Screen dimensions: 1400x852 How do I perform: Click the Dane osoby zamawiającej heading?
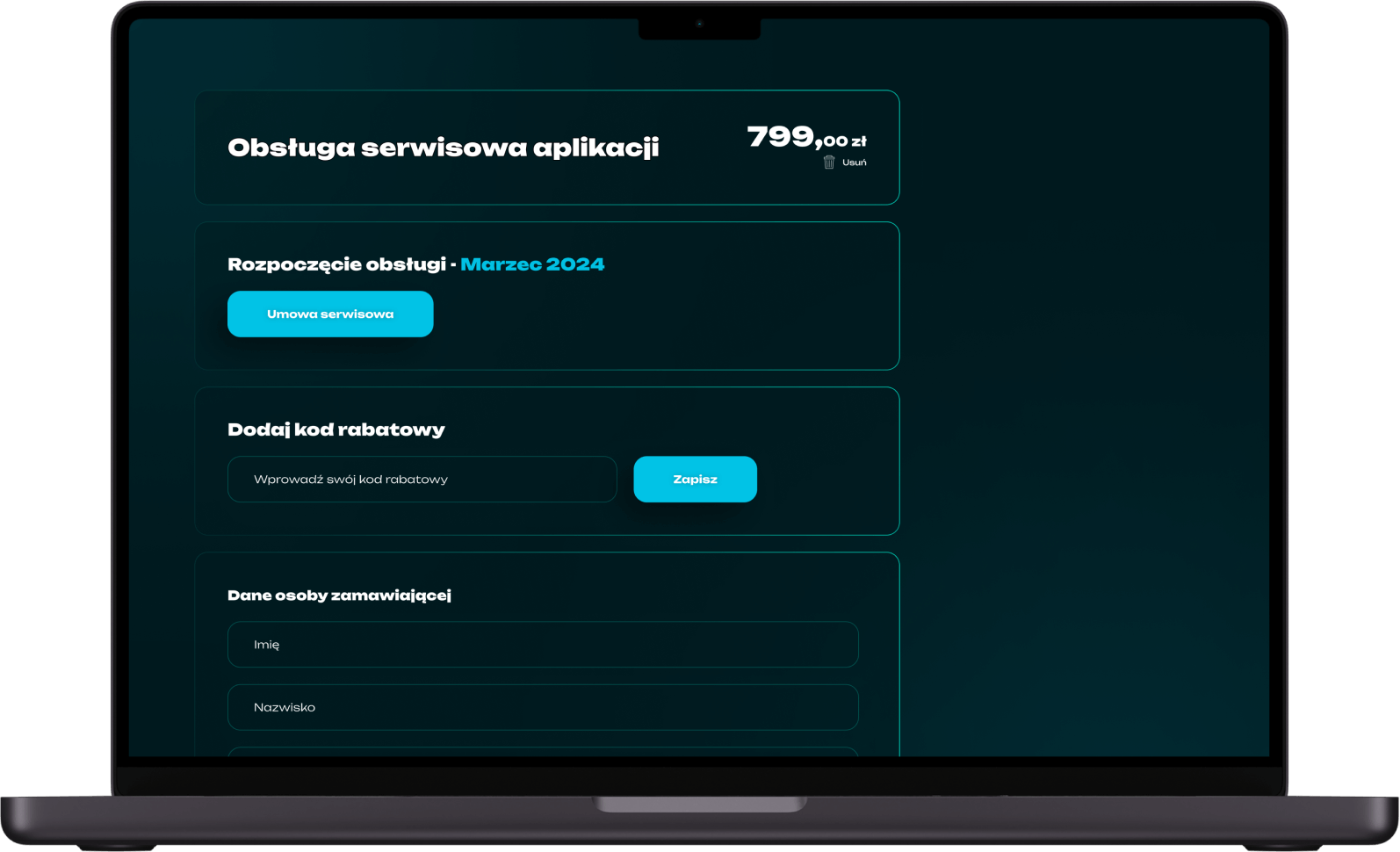click(x=339, y=596)
